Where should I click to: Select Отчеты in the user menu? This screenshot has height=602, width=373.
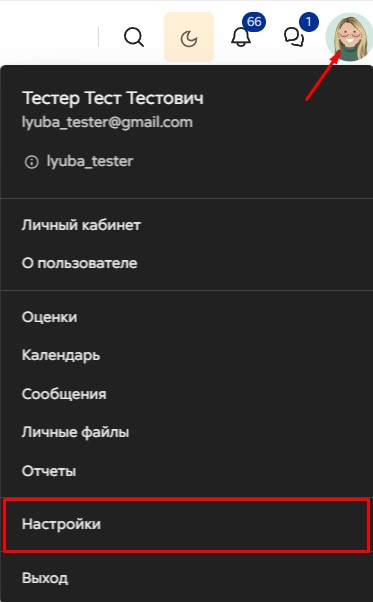[x=186, y=471]
